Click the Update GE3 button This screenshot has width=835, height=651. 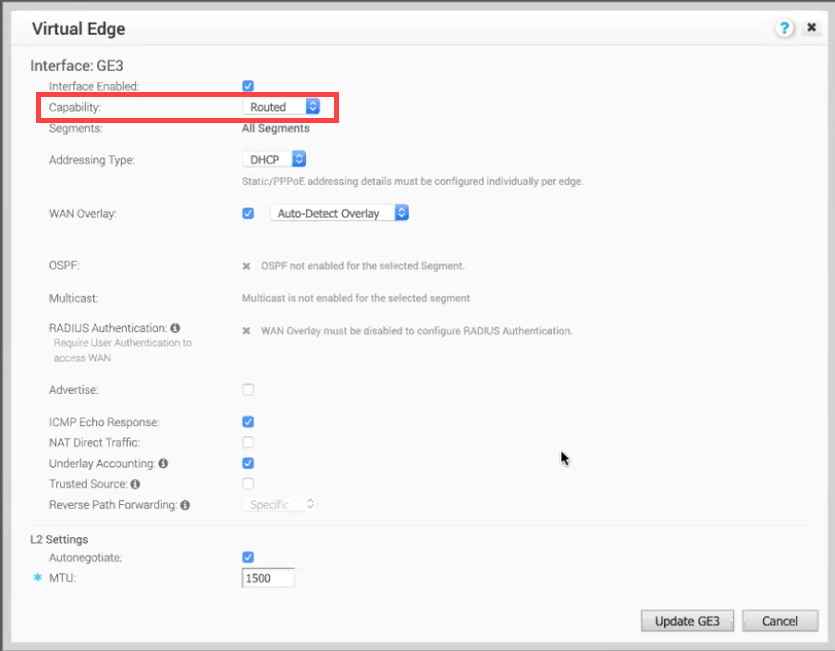687,621
